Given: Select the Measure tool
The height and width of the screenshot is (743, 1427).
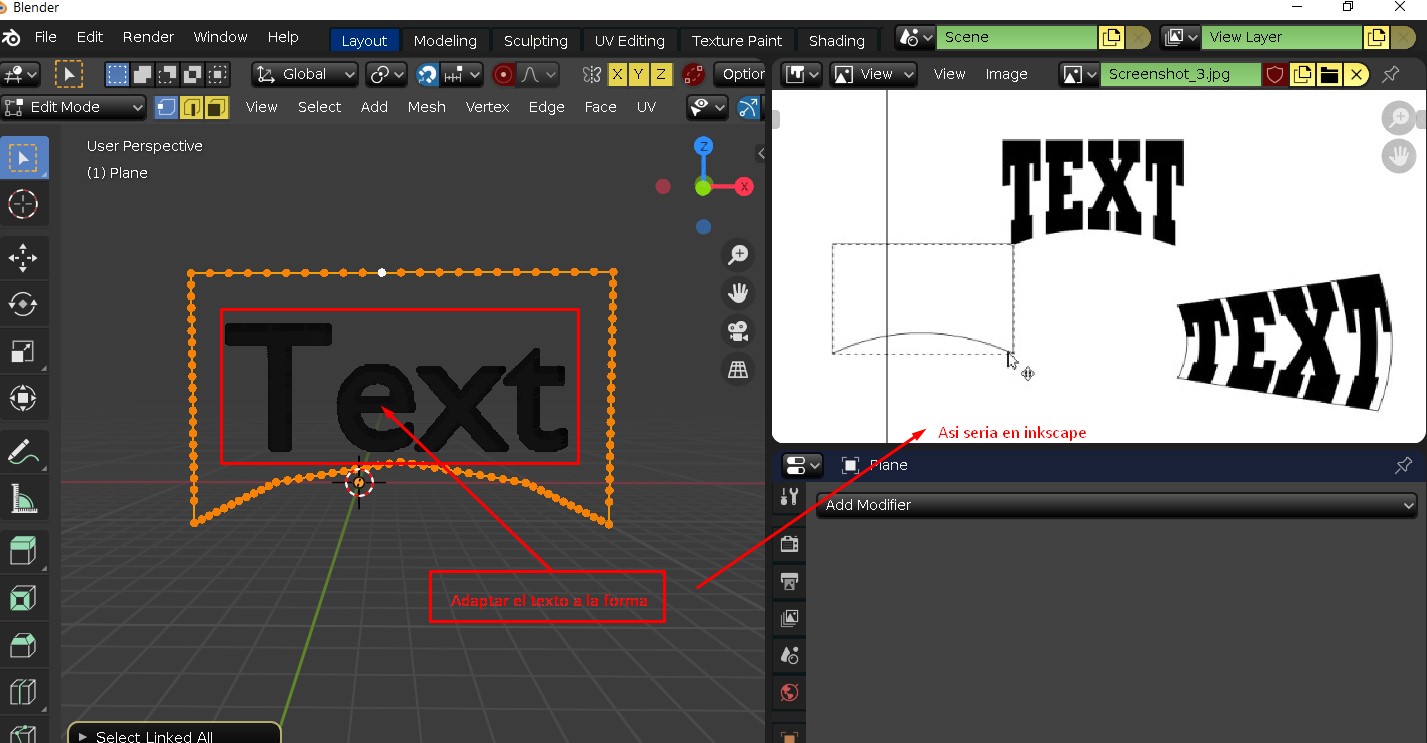Looking at the screenshot, I should tap(23, 498).
